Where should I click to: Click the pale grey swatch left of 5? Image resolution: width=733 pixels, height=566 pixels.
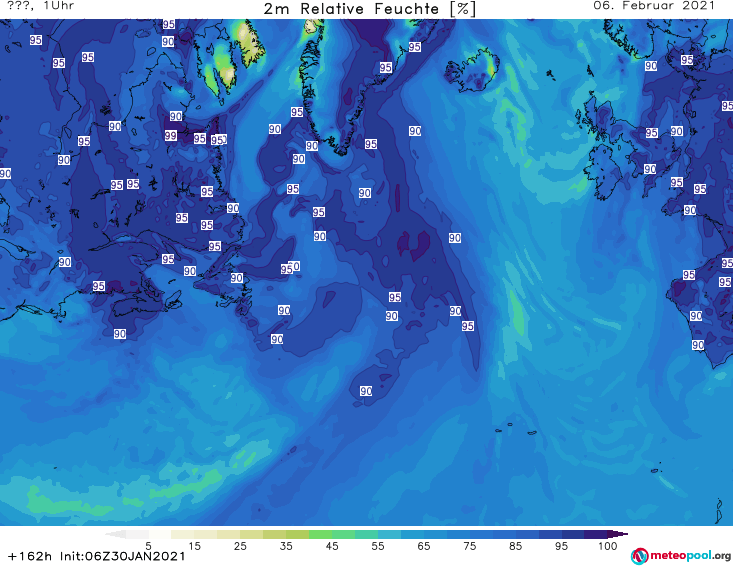pyautogui.click(x=137, y=534)
